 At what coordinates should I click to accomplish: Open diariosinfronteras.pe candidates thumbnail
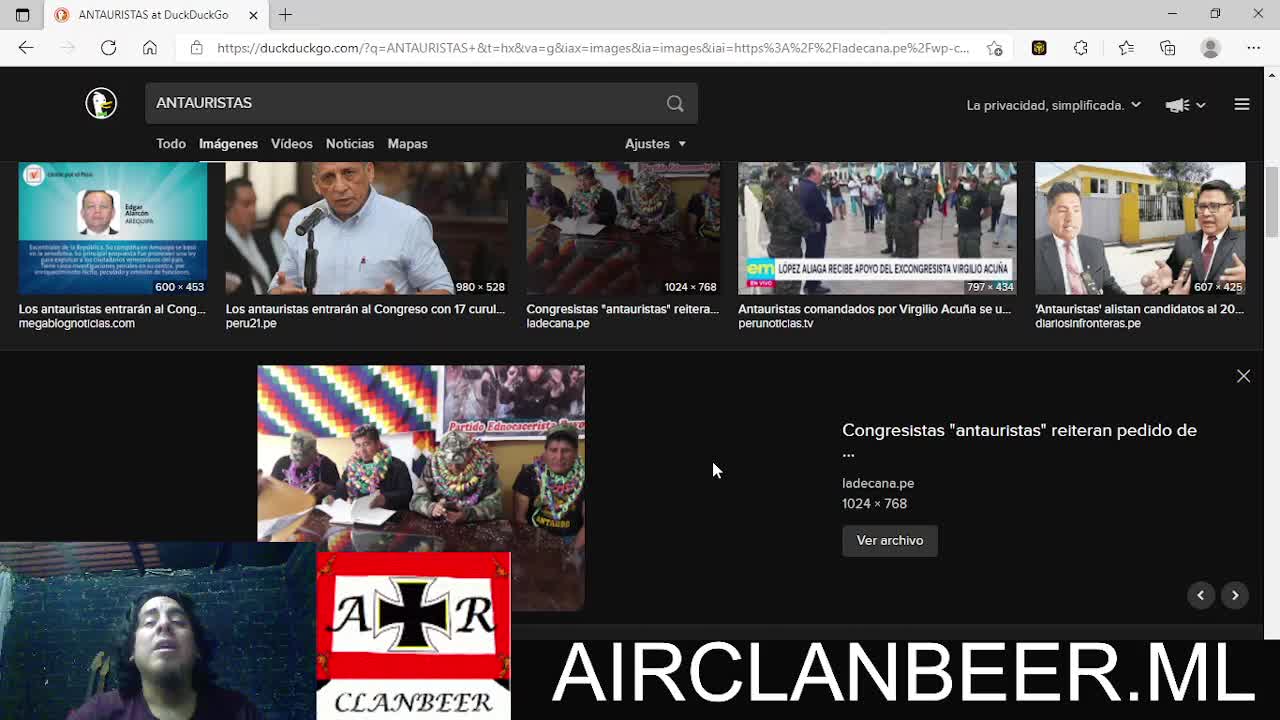(x=1140, y=229)
